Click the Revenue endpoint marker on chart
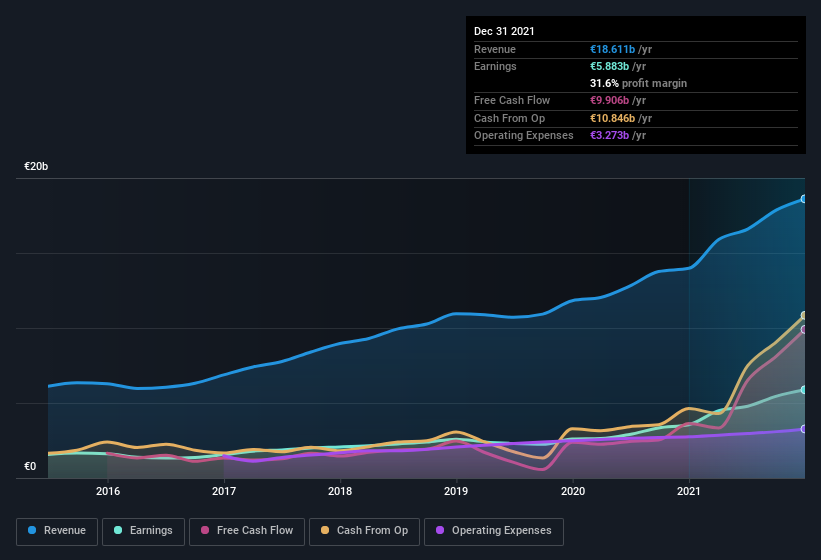This screenshot has height=560, width=821. click(x=804, y=199)
